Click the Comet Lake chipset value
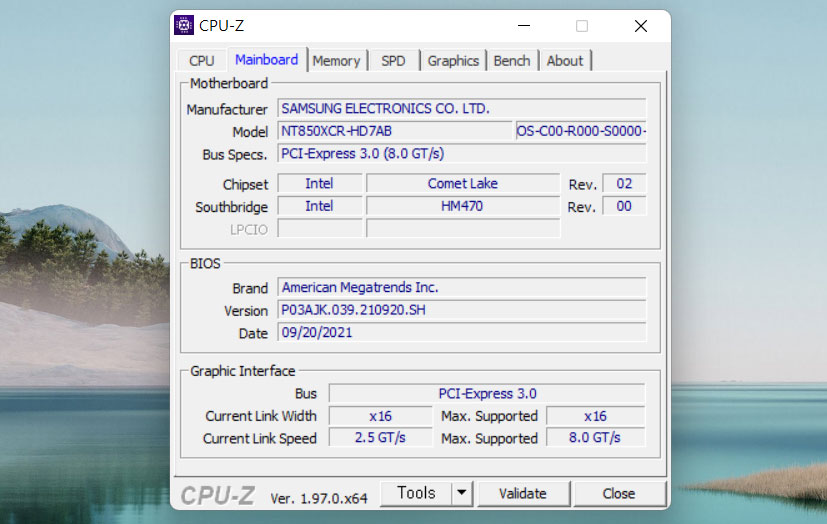This screenshot has width=827, height=524. (463, 183)
